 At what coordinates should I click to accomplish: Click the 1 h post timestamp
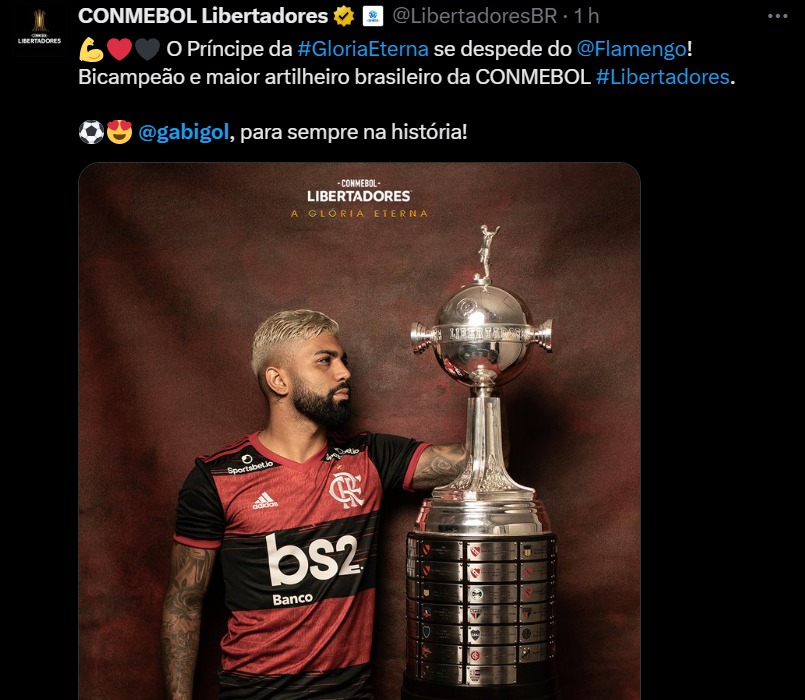point(586,16)
